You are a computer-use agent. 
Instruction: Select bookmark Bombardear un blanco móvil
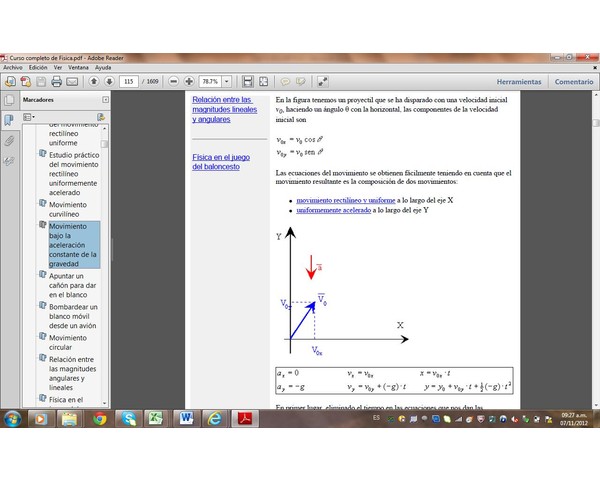coord(73,316)
